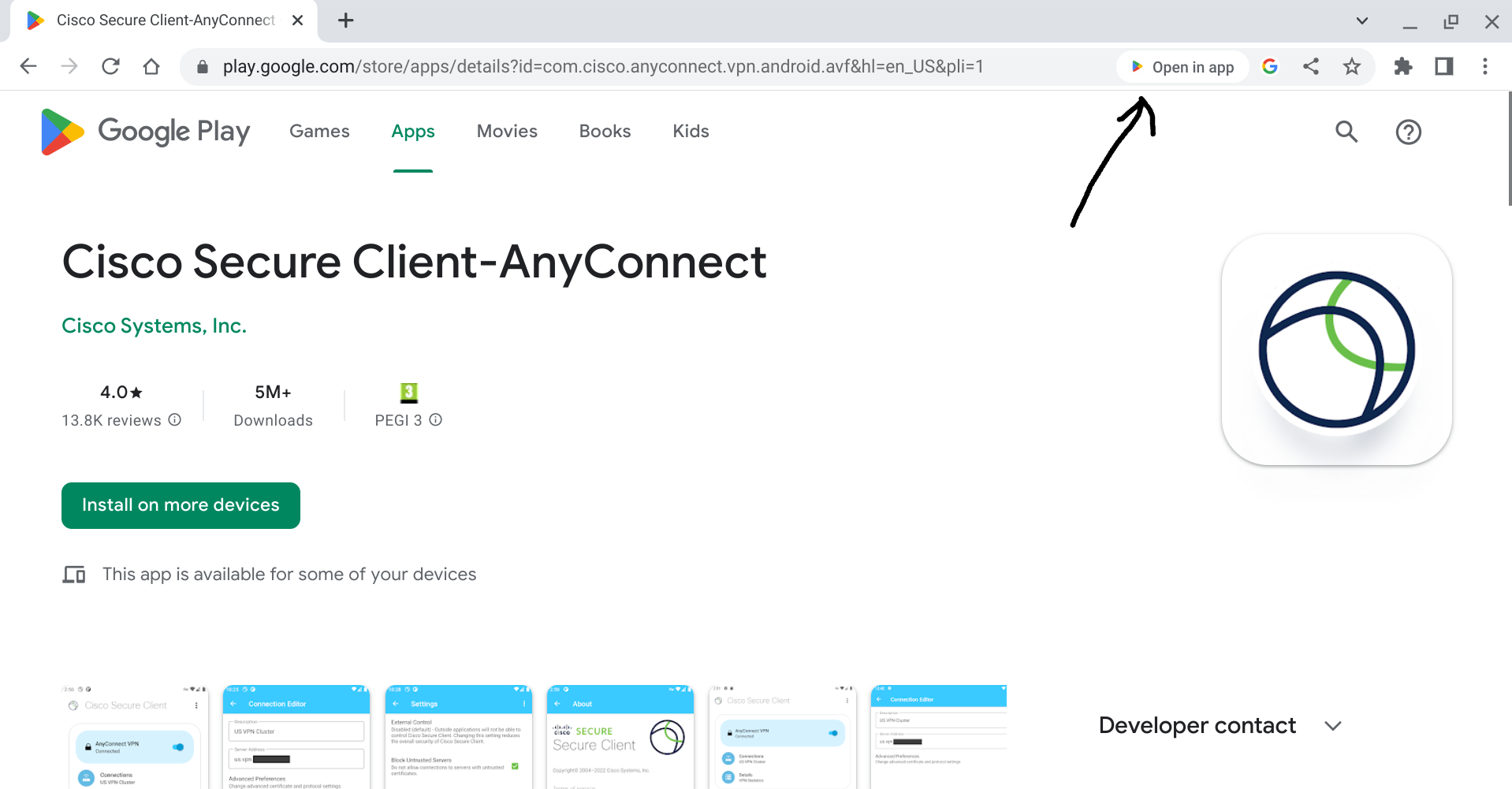
Task: Click Install on more devices button
Action: 181,505
